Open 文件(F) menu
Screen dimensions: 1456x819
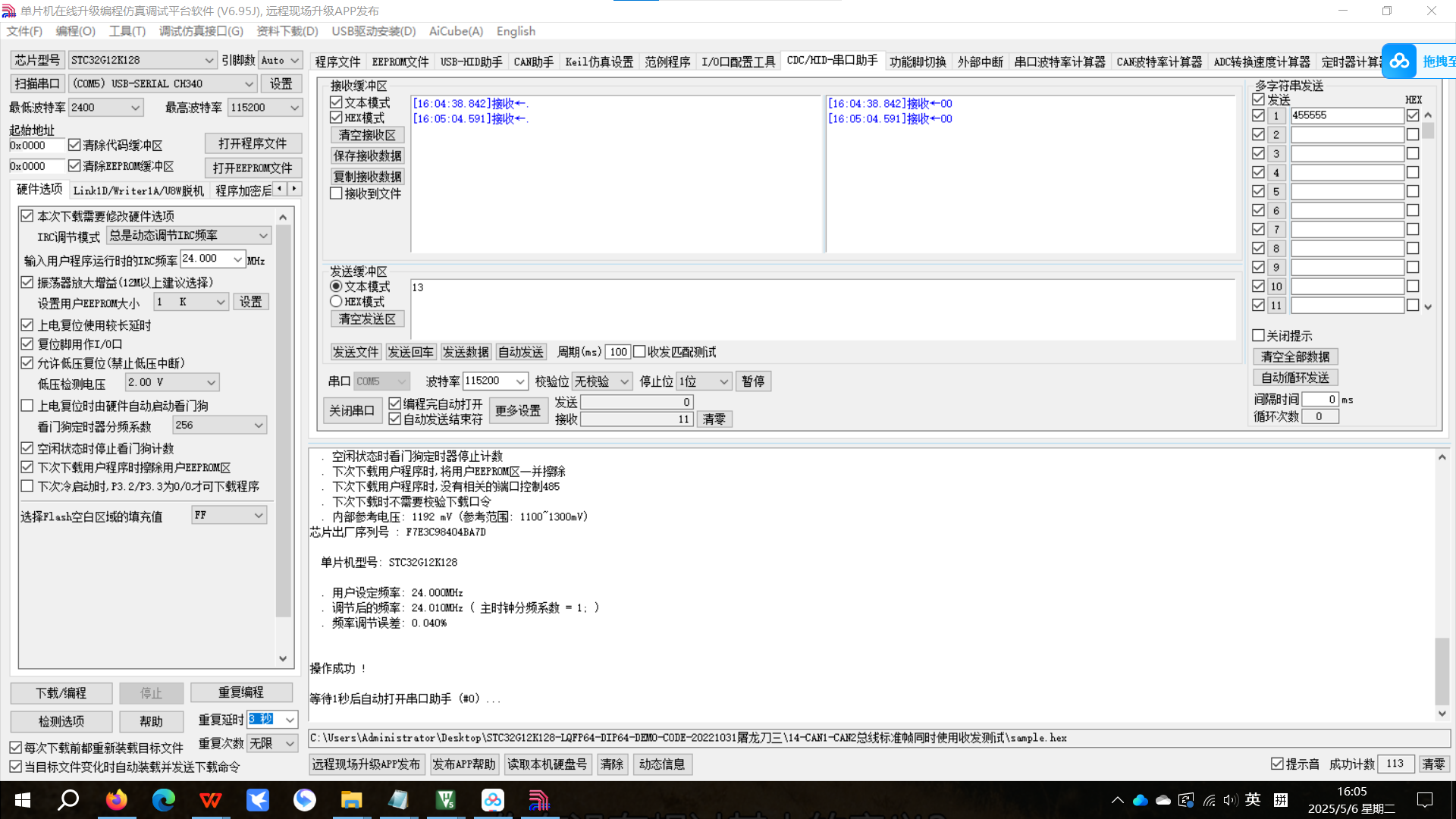point(24,31)
